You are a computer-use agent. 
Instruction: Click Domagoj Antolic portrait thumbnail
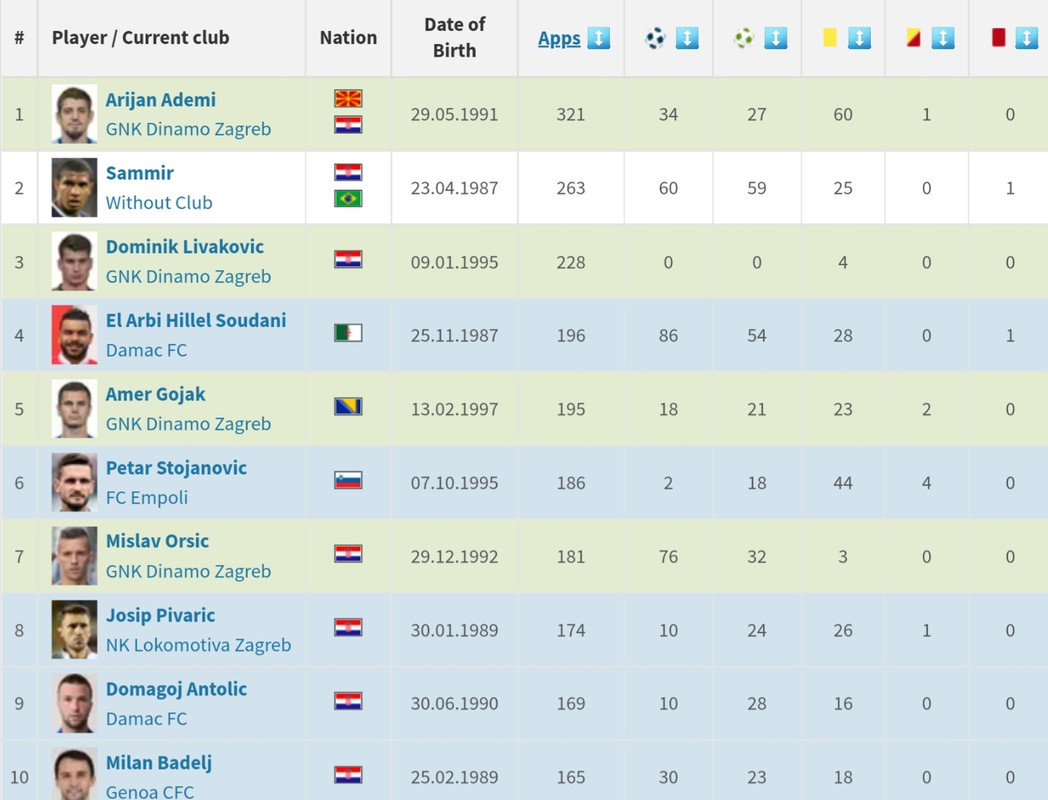click(x=74, y=703)
